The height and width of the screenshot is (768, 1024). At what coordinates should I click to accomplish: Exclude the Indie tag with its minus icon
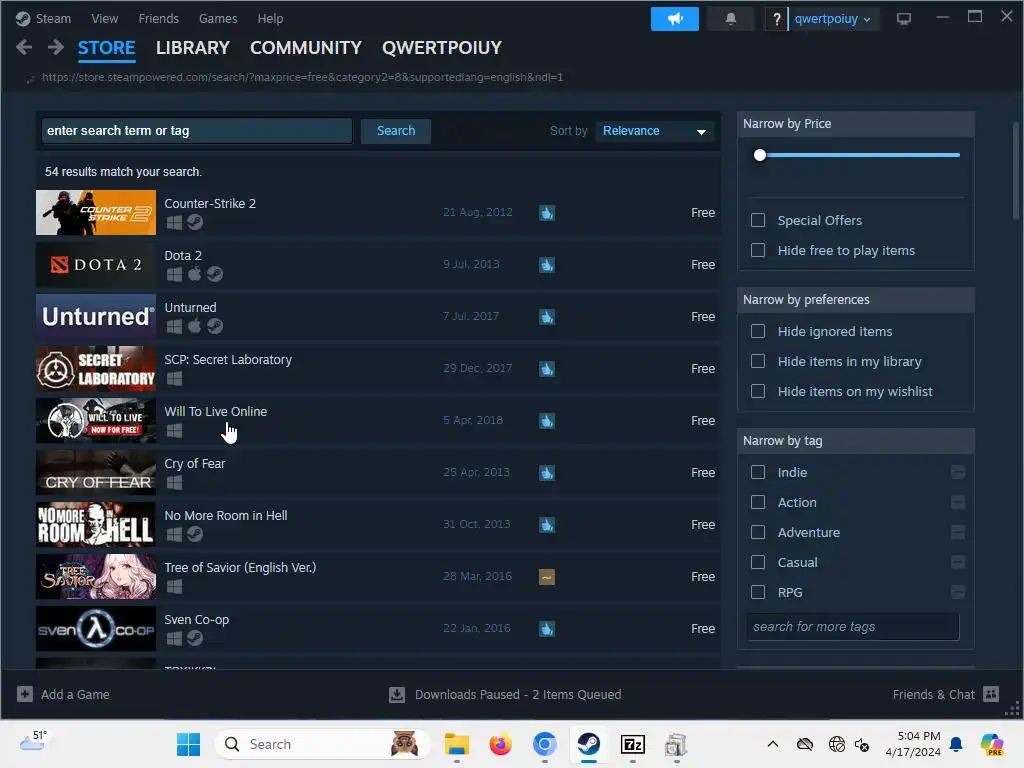pyautogui.click(x=957, y=472)
